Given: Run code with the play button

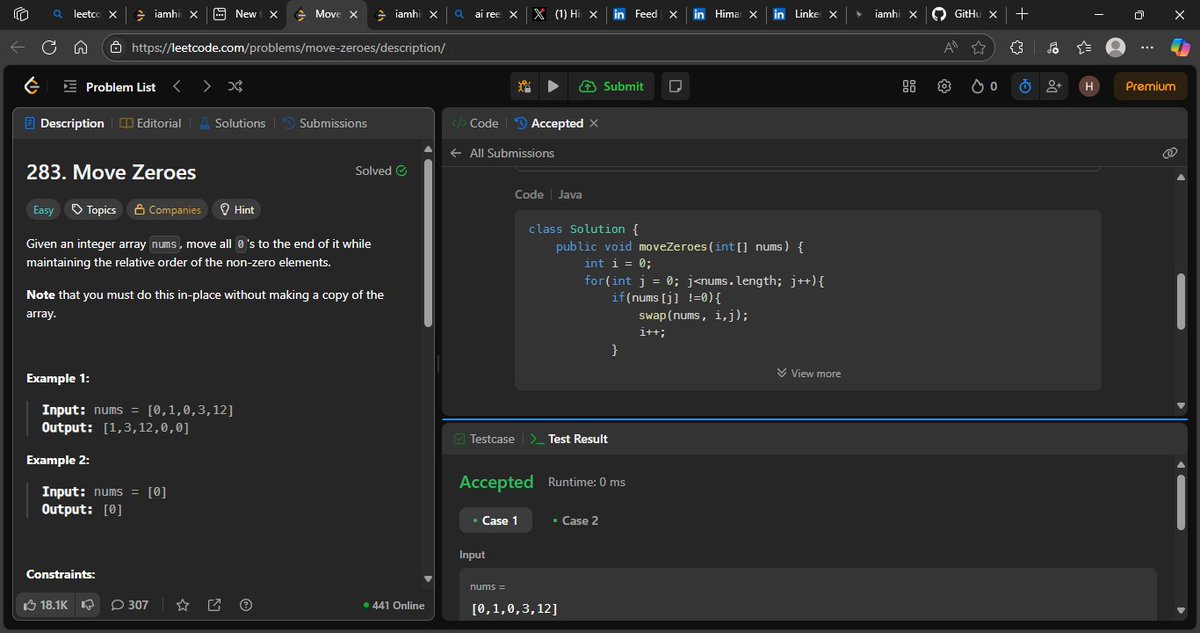Looking at the screenshot, I should pyautogui.click(x=553, y=87).
